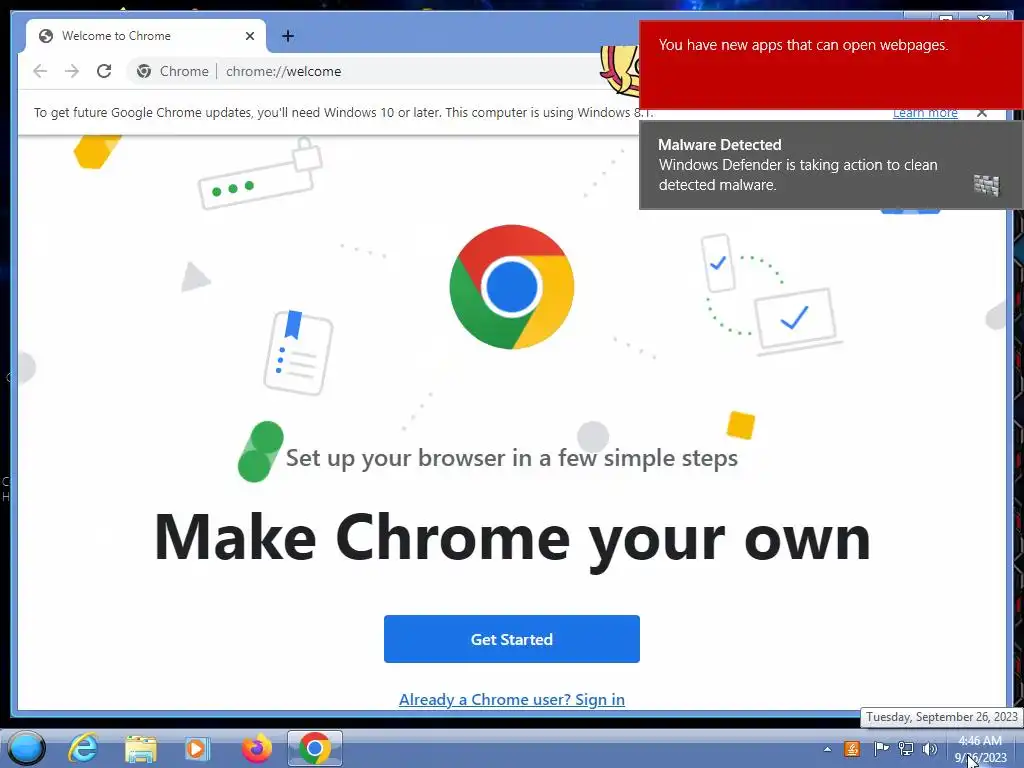1024x768 pixels.
Task: Launch Internet Explorer from taskbar
Action: coord(84,748)
